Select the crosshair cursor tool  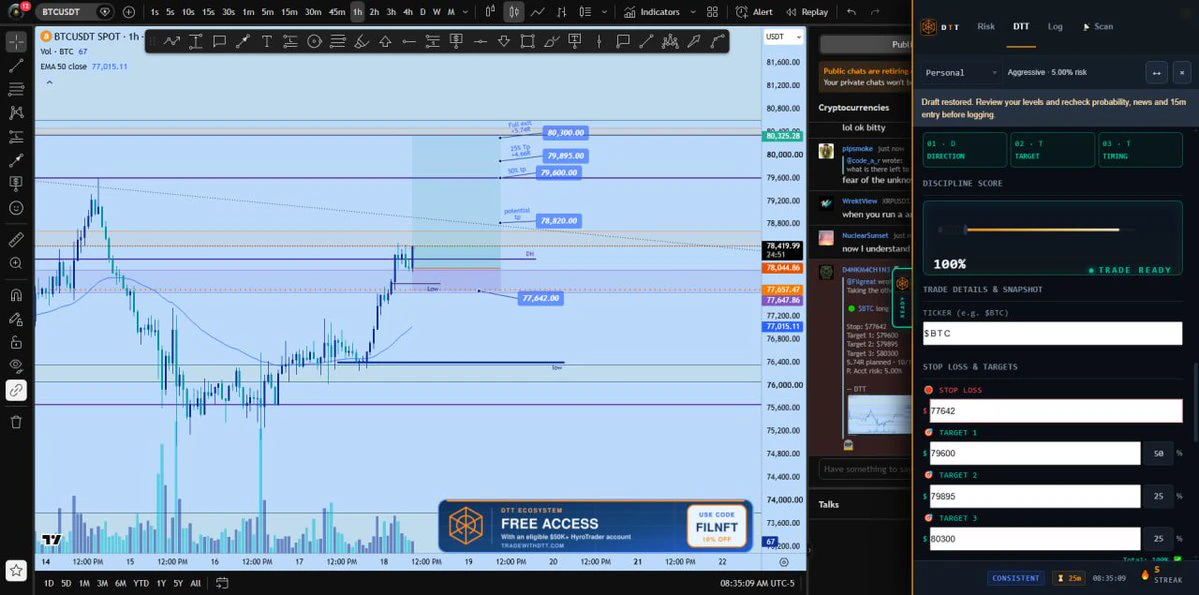click(x=16, y=42)
